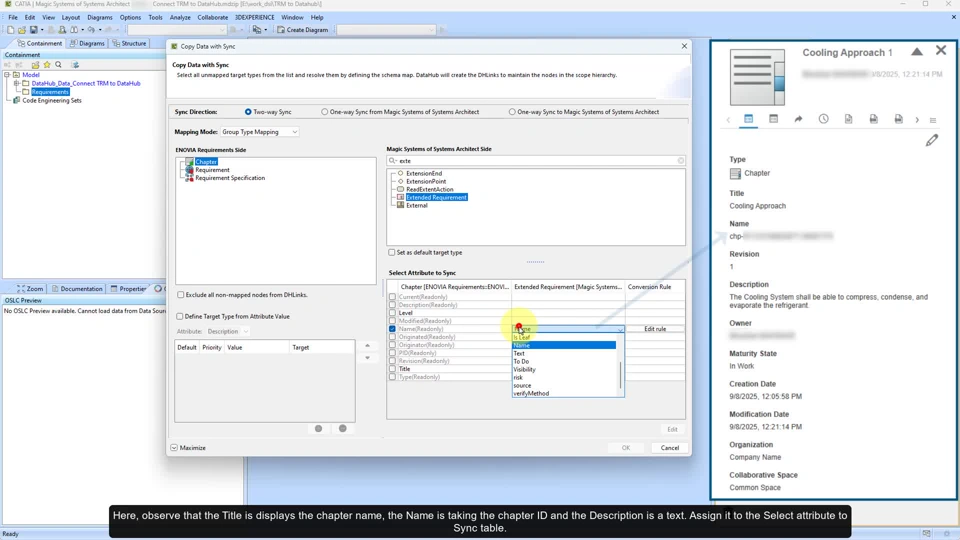Viewport: 960px width, 540px height.
Task: Expand the DataHub_Data_Connect TRM to DataHub node
Action: [17, 83]
